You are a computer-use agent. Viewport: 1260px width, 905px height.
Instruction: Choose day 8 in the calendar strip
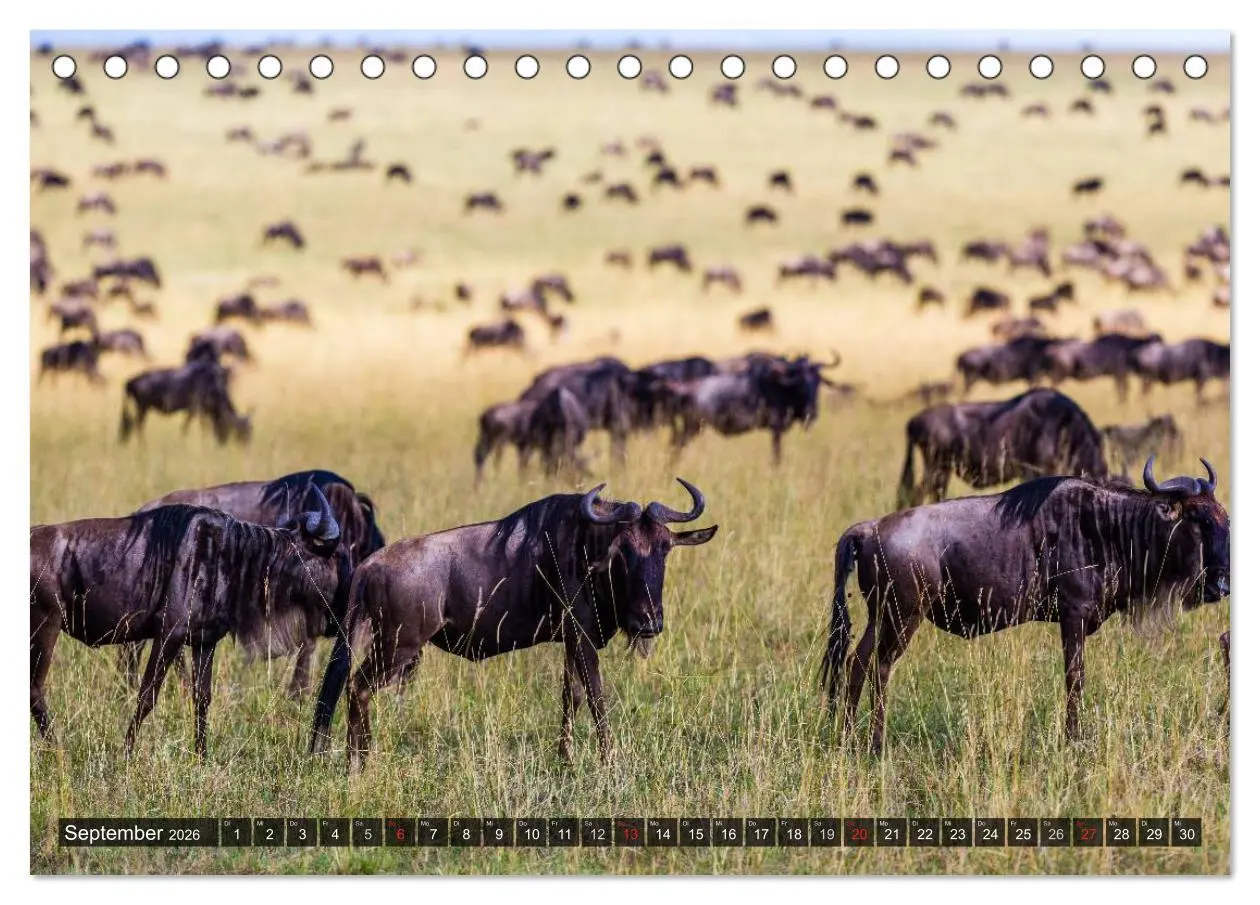(465, 833)
